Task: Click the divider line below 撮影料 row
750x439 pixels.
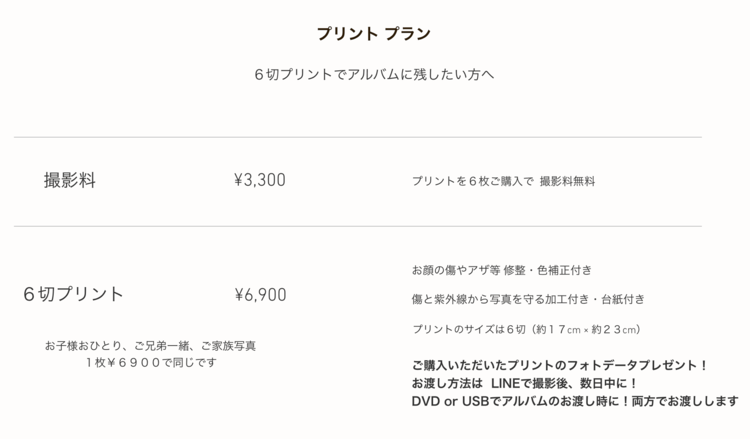Action: pos(358,226)
